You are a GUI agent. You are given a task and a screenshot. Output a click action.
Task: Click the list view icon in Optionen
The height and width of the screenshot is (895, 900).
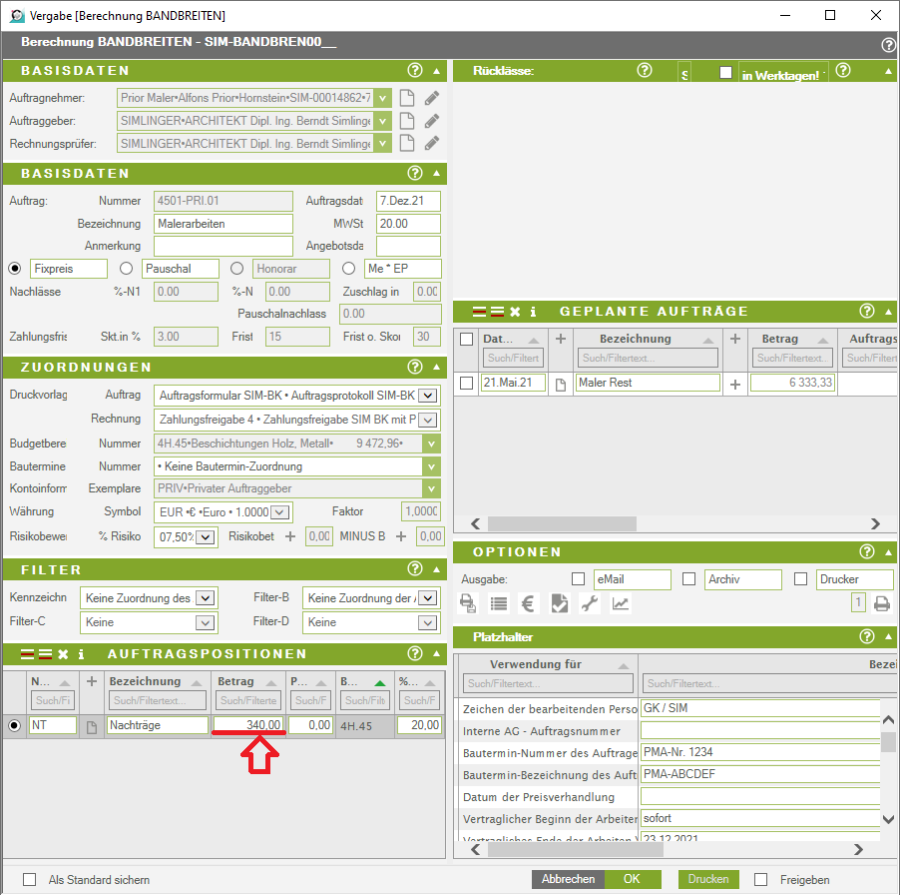[x=498, y=604]
